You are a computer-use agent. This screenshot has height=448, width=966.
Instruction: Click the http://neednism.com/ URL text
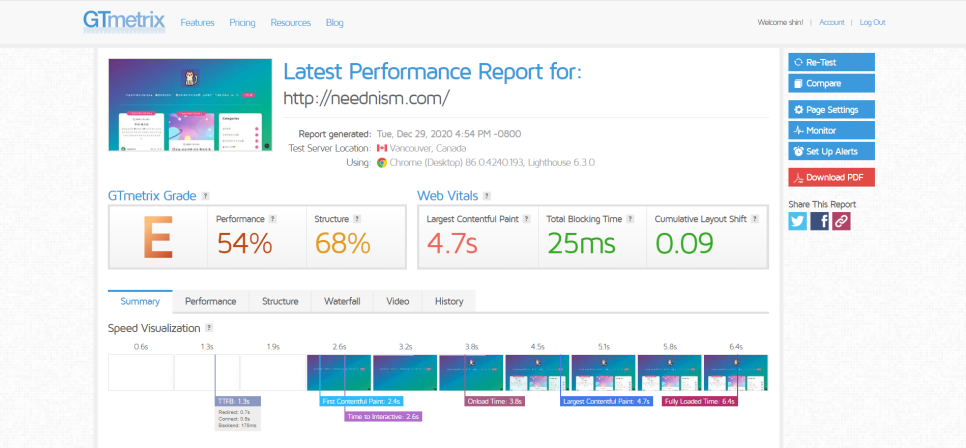coord(367,97)
